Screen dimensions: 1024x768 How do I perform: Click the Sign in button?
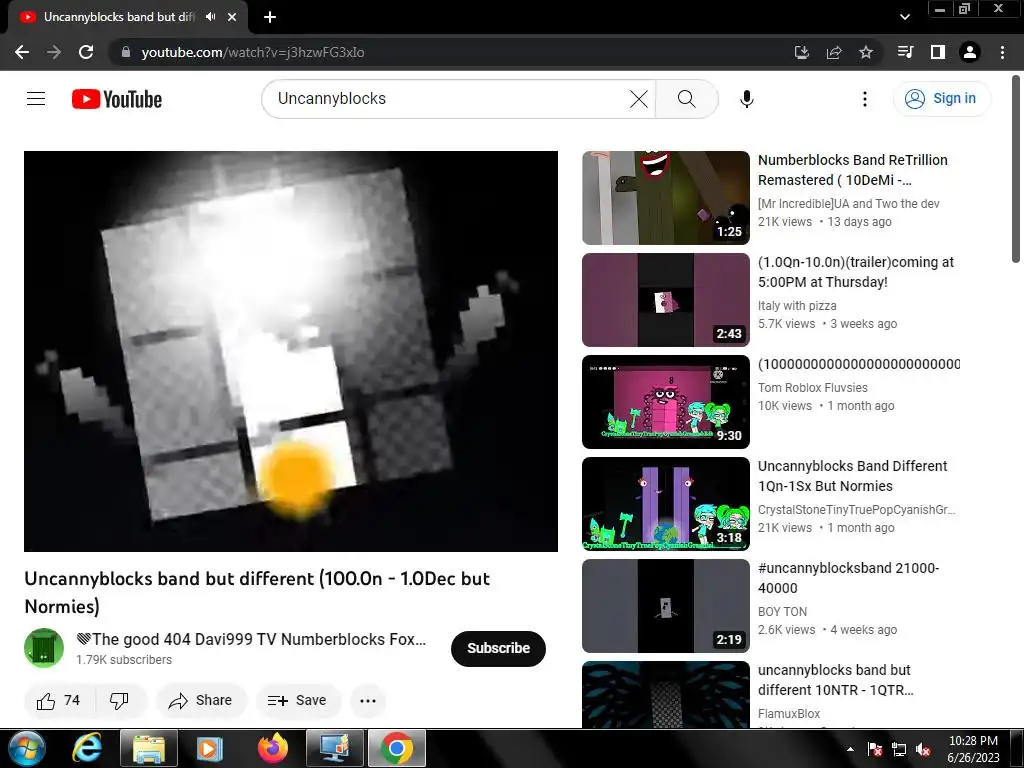[942, 99]
